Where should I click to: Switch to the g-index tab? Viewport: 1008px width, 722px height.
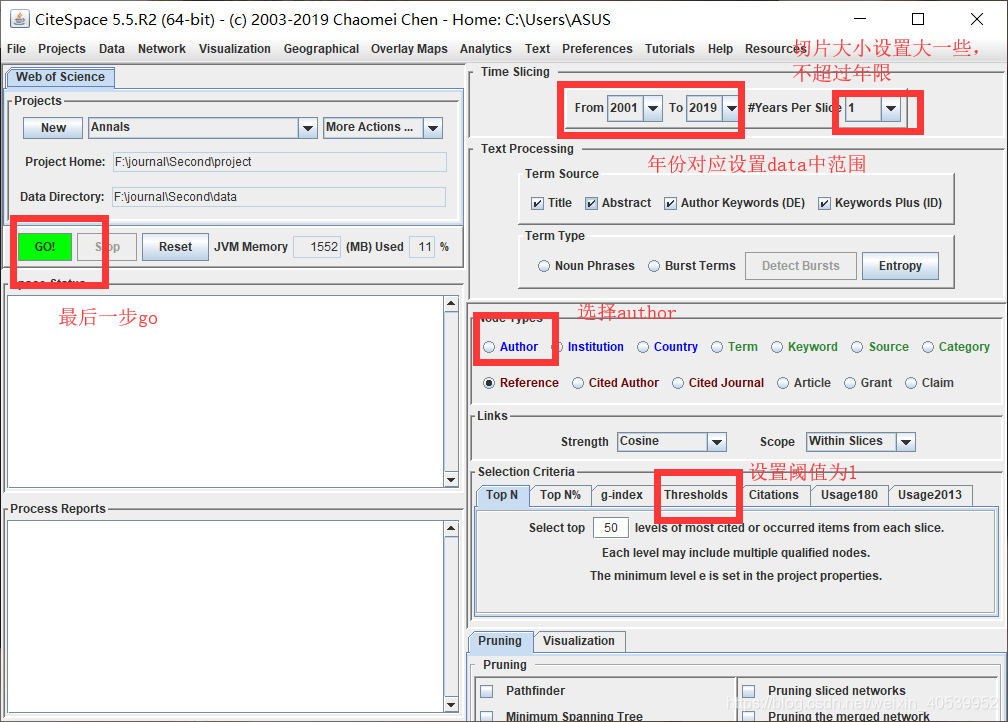tap(622, 495)
